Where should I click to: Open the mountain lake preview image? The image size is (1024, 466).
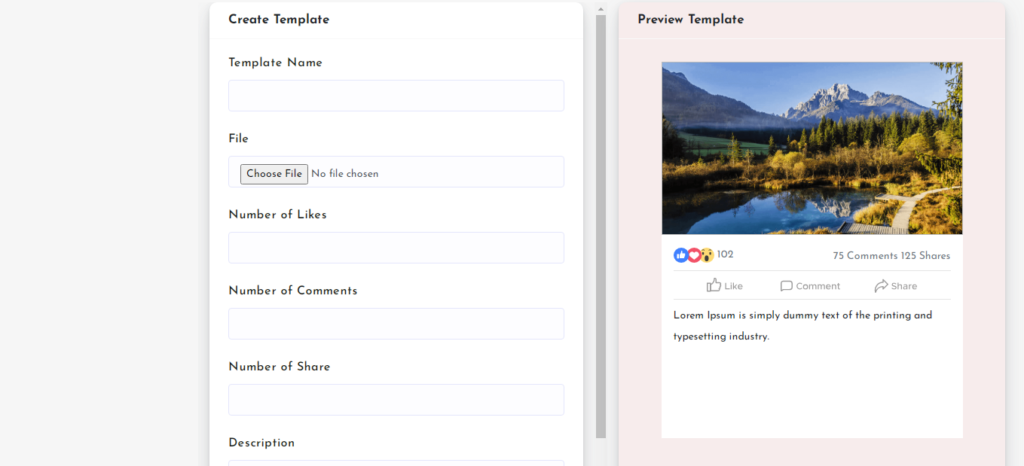click(x=812, y=148)
